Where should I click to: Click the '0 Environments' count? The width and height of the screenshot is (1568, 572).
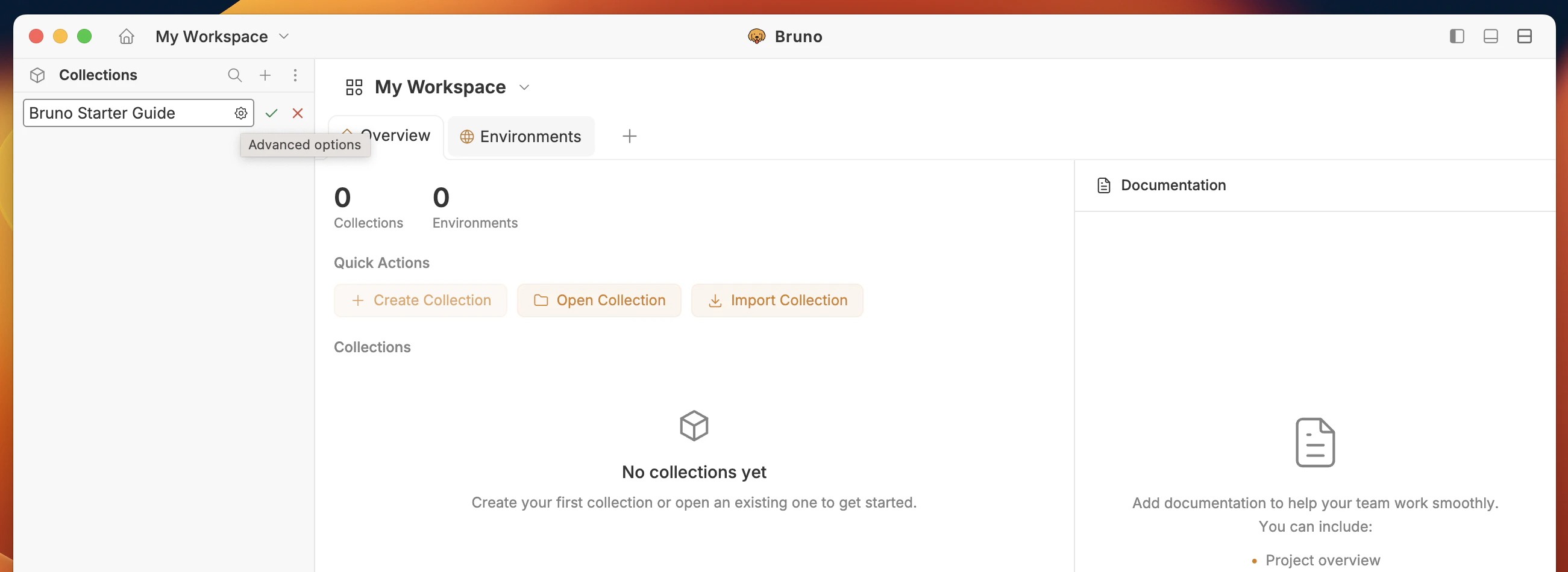pos(475,208)
